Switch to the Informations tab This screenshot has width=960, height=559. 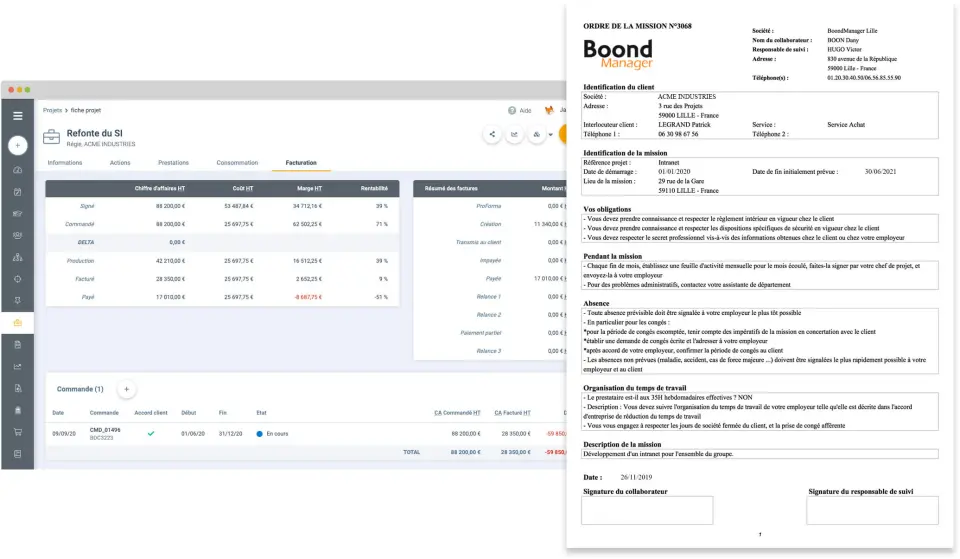(65, 162)
